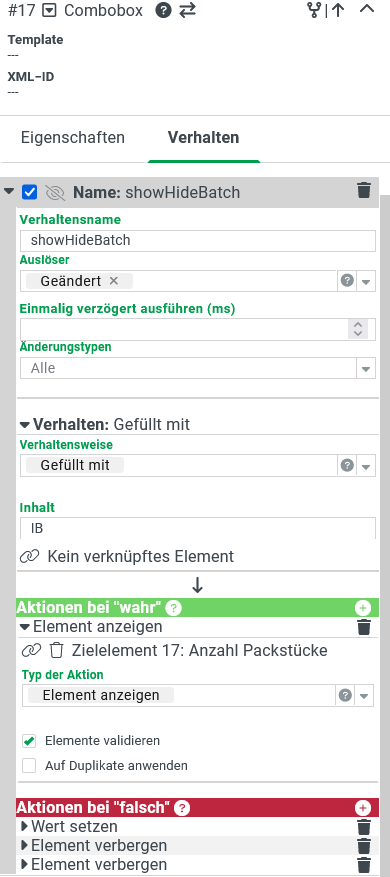Viewport: 390px width, 877px height.
Task: Open the Änderungstypen dropdown showing Alle
Action: [198, 369]
